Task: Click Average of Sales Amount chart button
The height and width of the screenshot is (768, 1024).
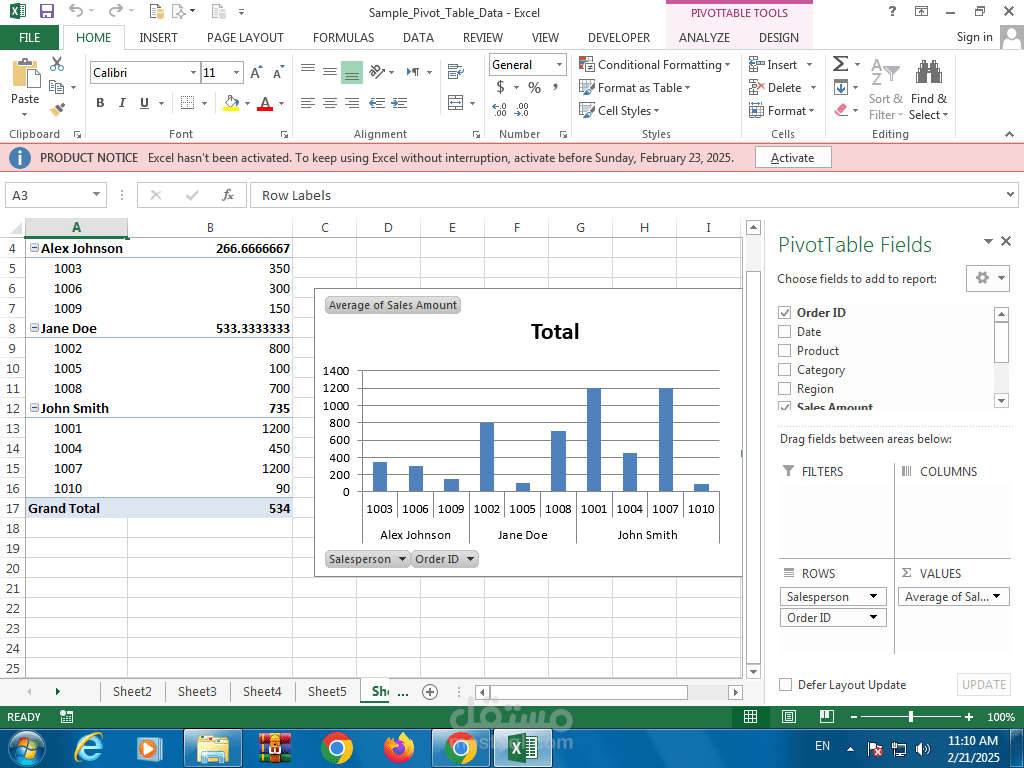Action: coord(392,305)
